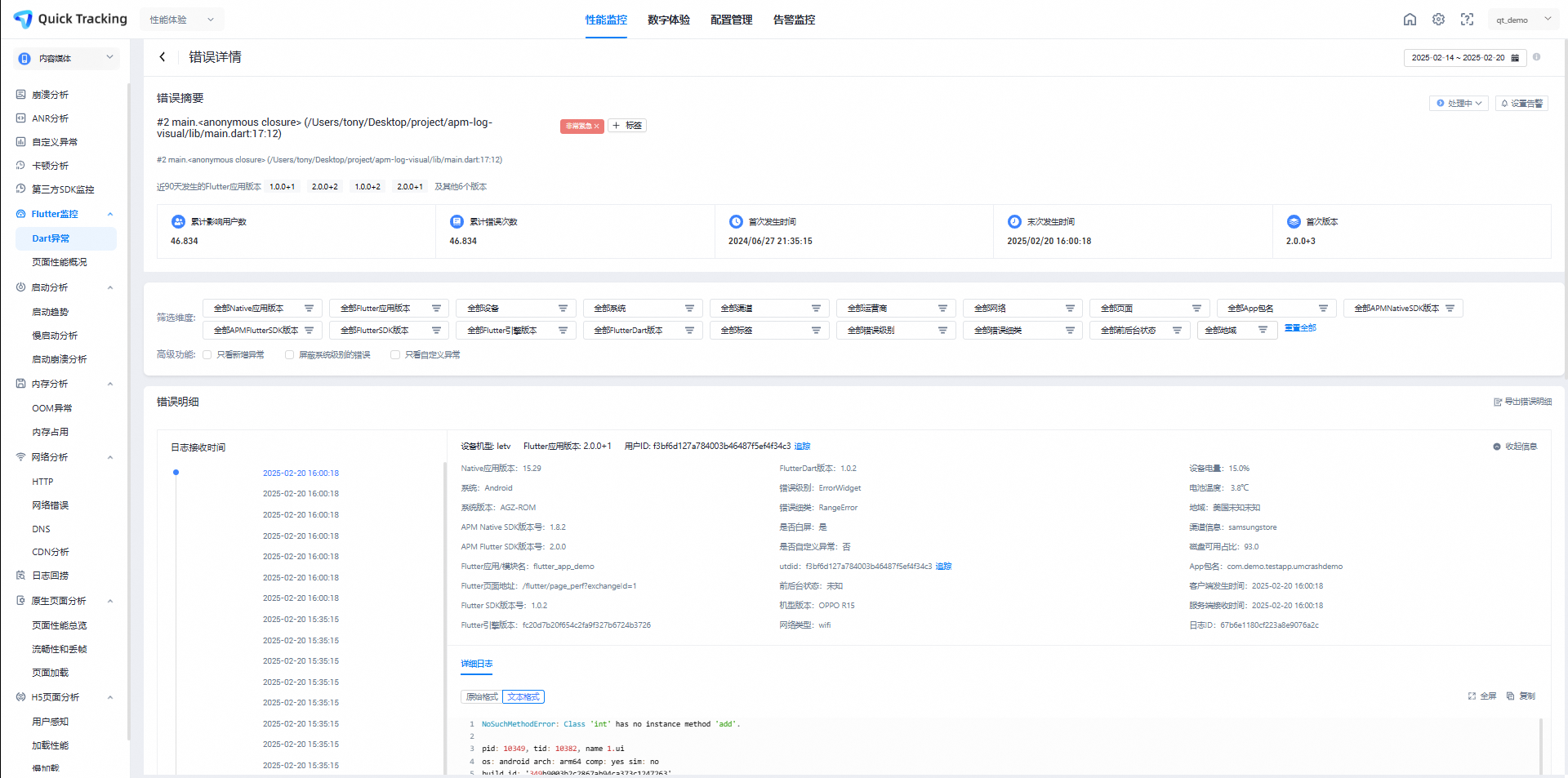Switch log view to 文本格式

coord(523,697)
